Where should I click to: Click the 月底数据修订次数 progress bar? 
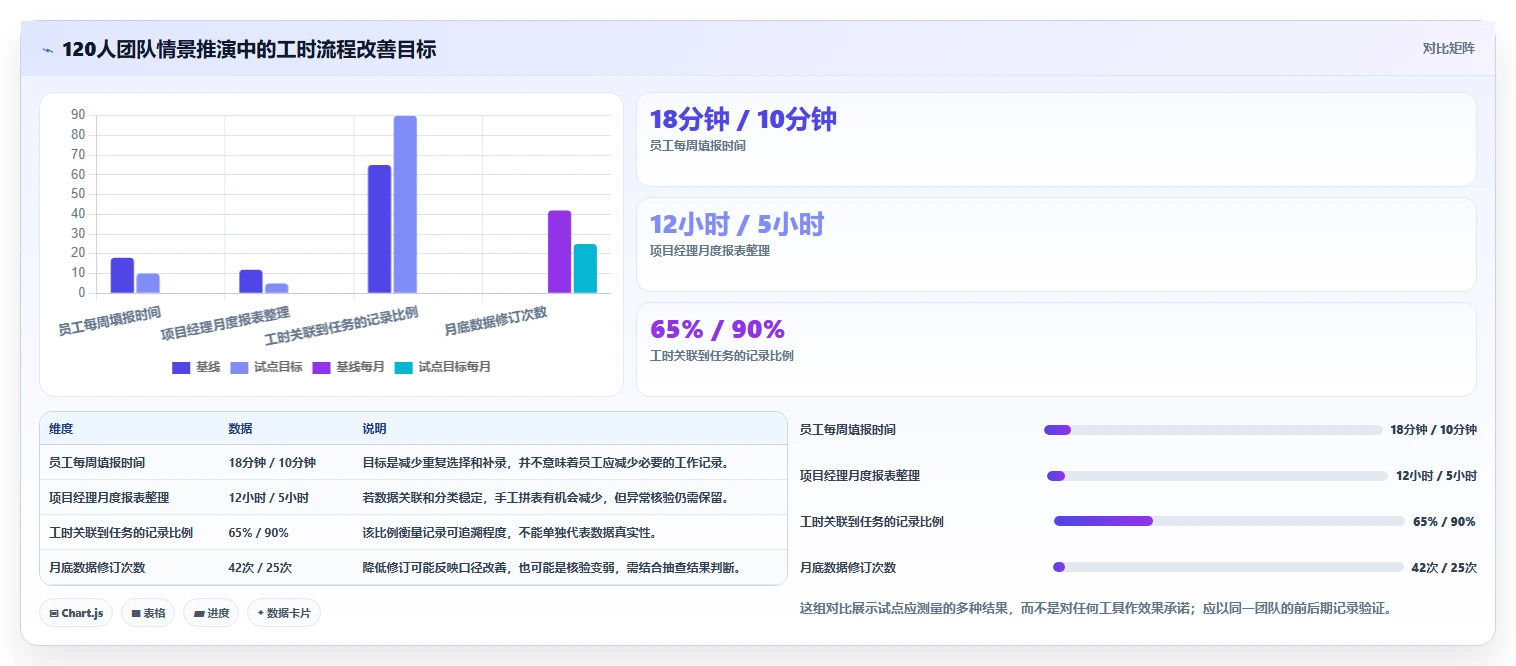pos(1228,567)
